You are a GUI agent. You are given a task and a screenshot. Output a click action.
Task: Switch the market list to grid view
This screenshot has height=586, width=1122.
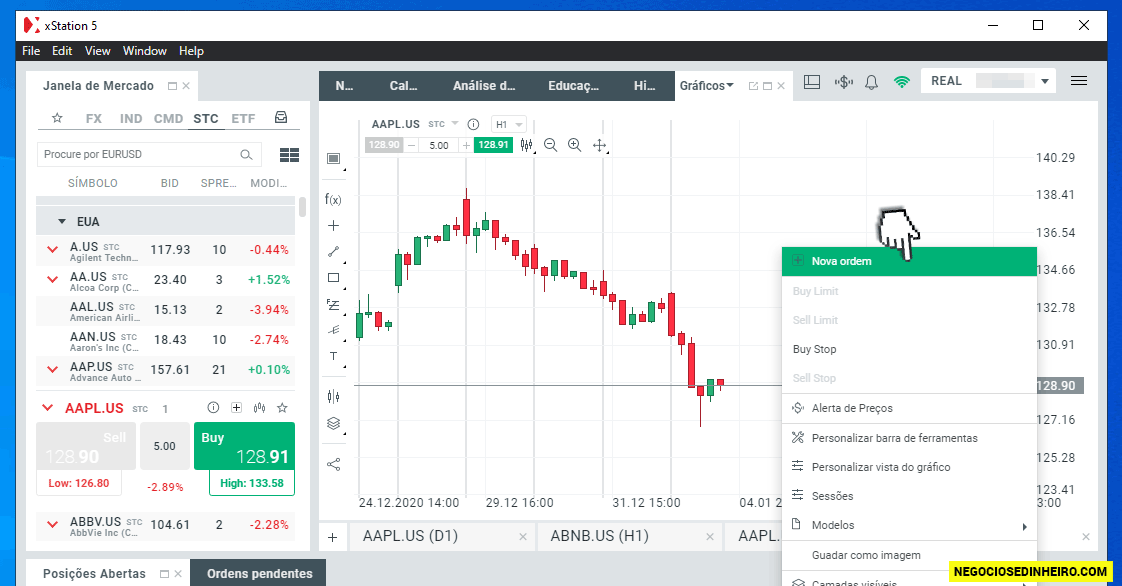click(289, 155)
